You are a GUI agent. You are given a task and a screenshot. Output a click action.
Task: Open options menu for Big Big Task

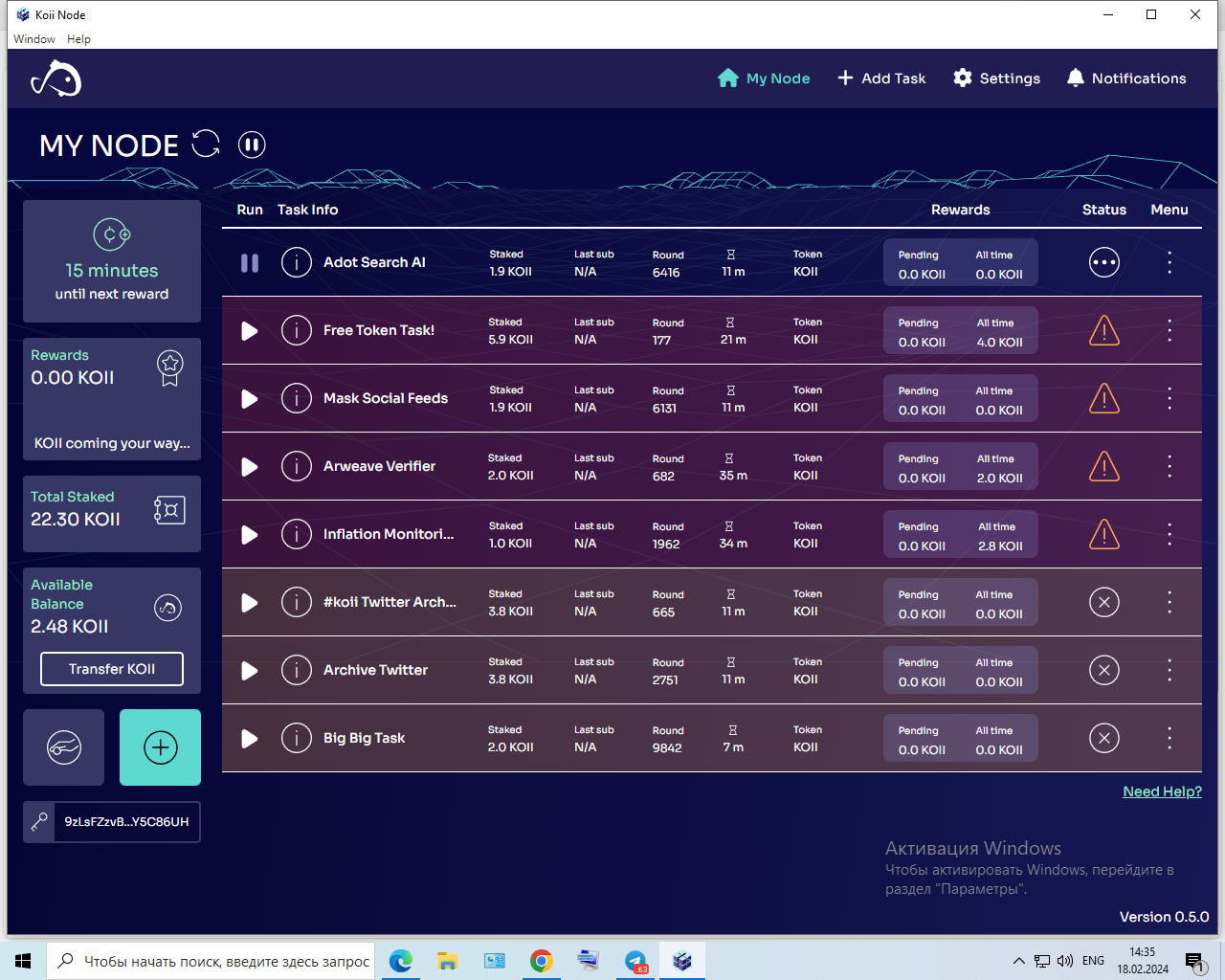pos(1169,738)
